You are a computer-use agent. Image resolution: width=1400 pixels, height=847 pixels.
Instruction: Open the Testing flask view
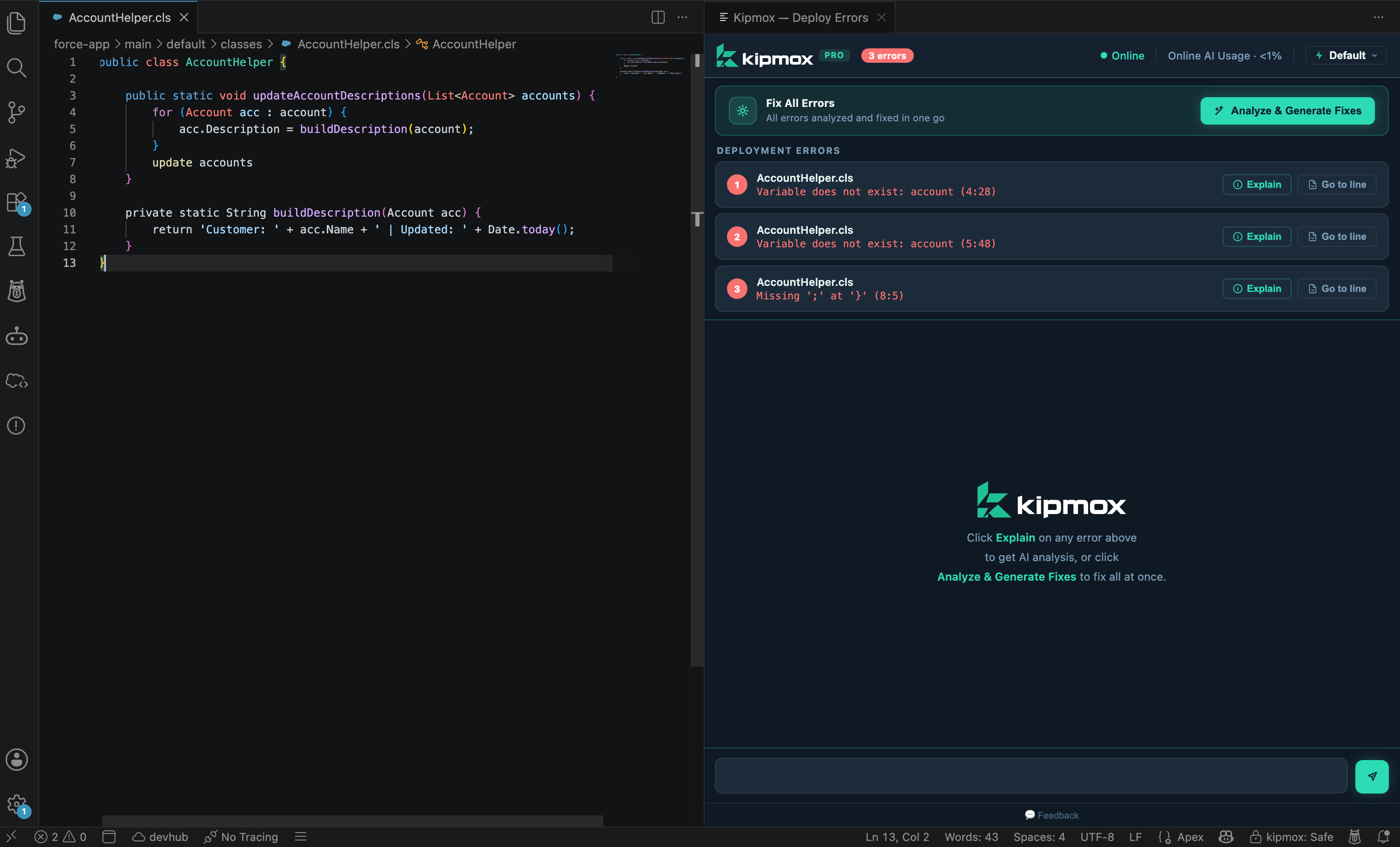coord(16,246)
